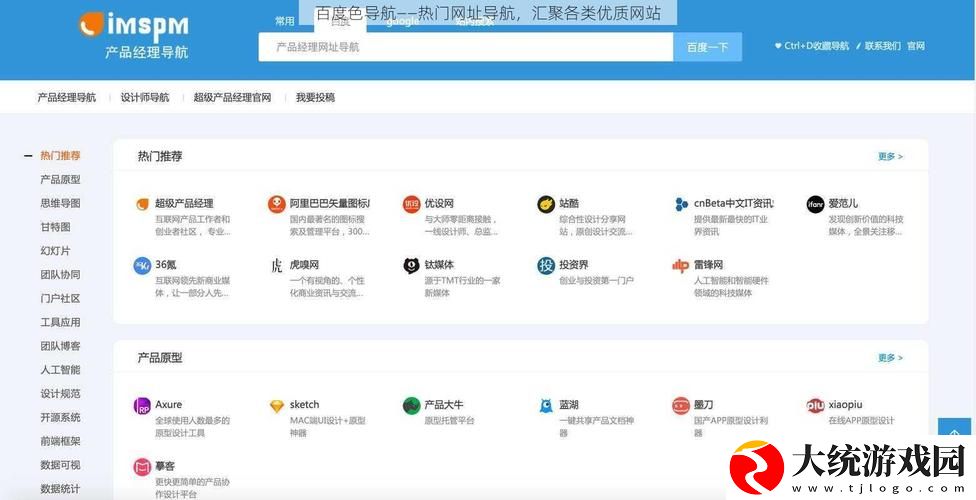This screenshot has width=976, height=500.
Task: Open the 虎嗅网 icon
Action: tap(277, 266)
